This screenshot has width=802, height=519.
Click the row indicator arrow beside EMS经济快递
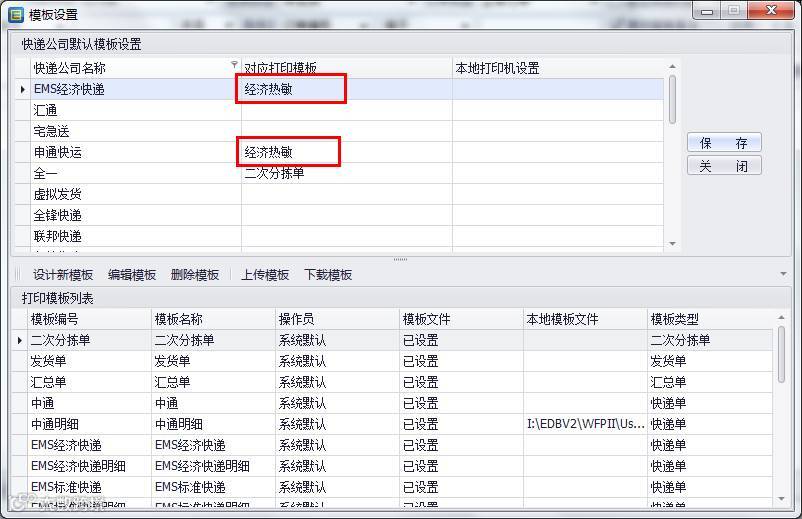pos(23,89)
